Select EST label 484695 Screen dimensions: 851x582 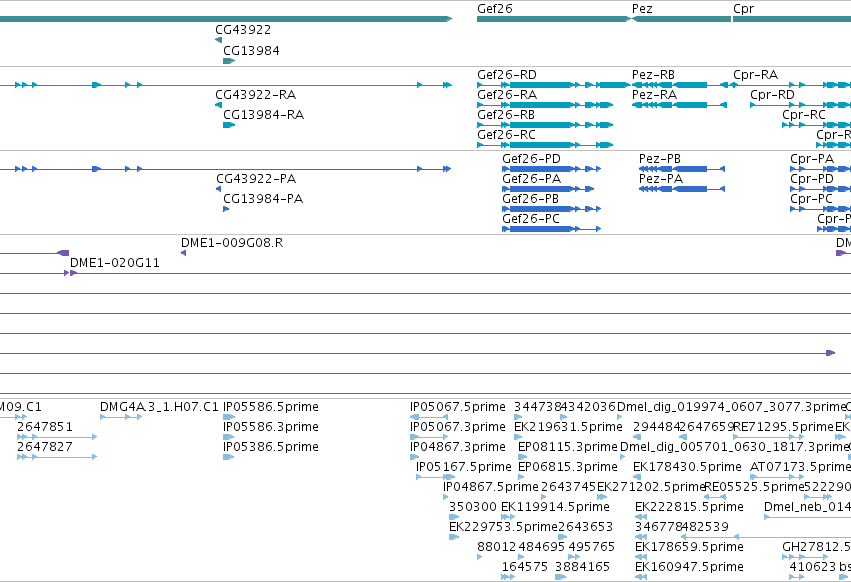[541, 547]
